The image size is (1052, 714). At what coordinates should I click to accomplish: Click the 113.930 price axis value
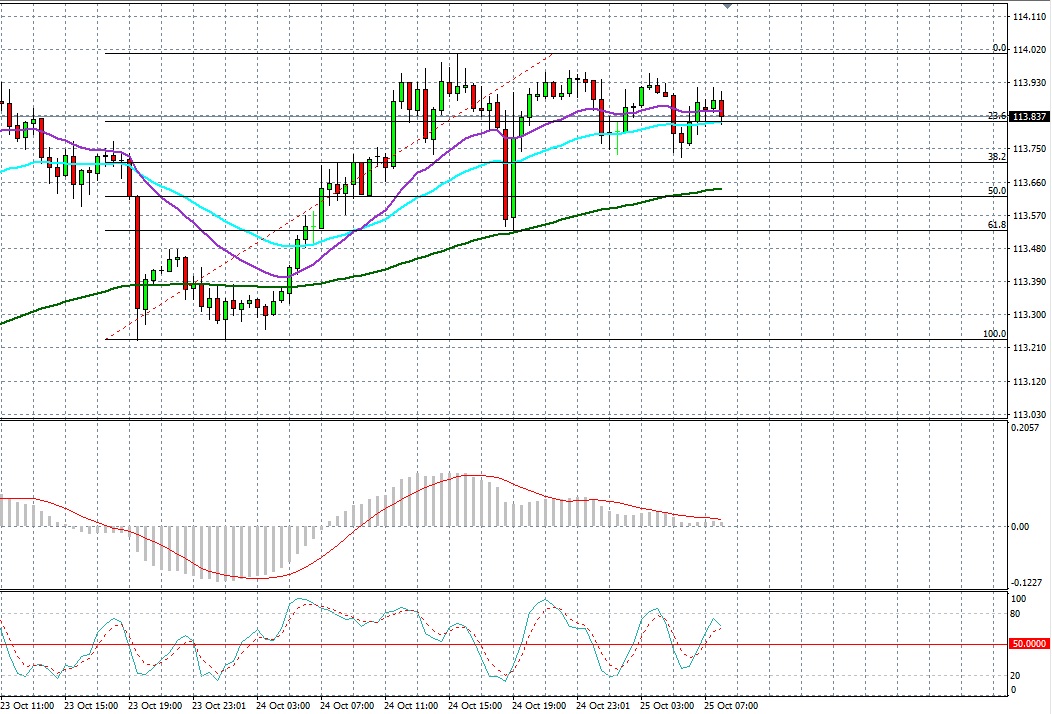tap(1029, 83)
